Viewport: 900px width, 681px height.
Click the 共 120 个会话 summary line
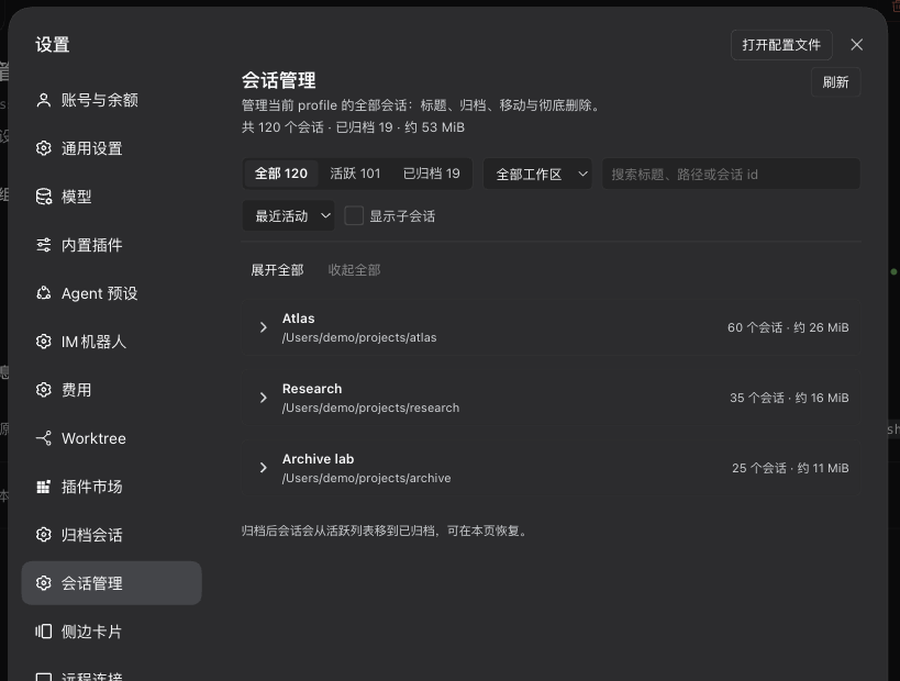(x=353, y=127)
